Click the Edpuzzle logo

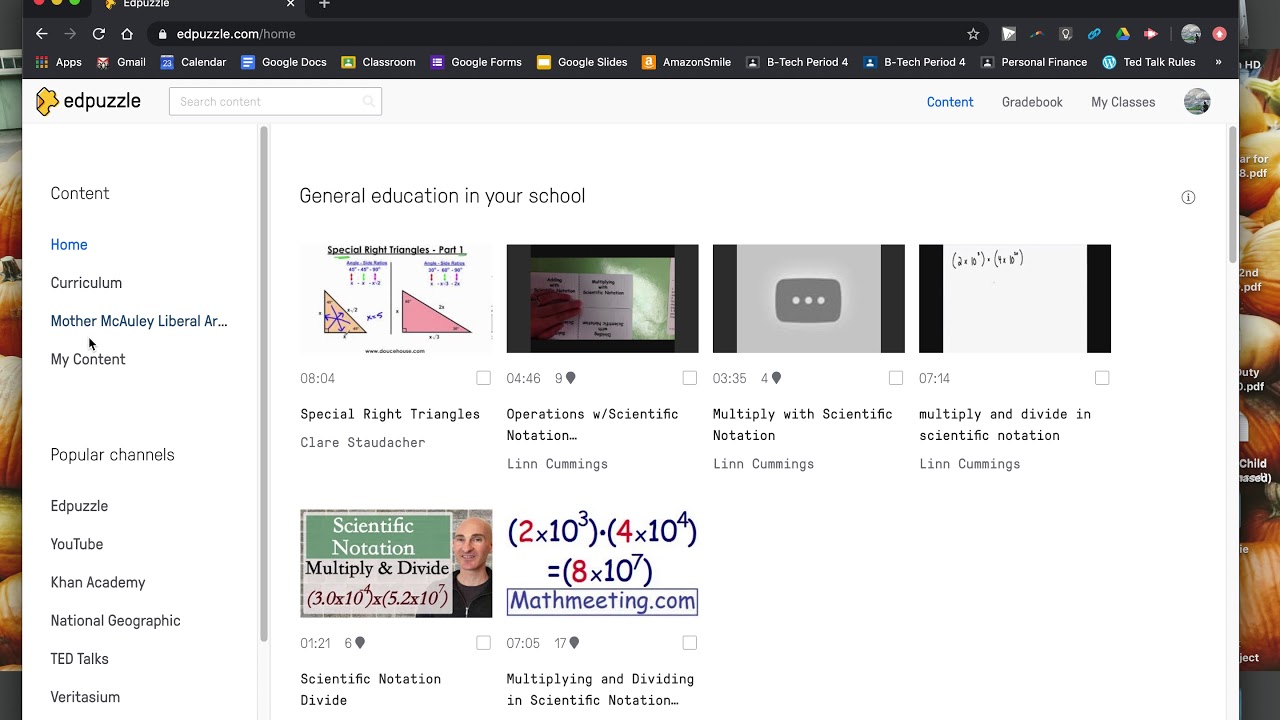tap(88, 101)
